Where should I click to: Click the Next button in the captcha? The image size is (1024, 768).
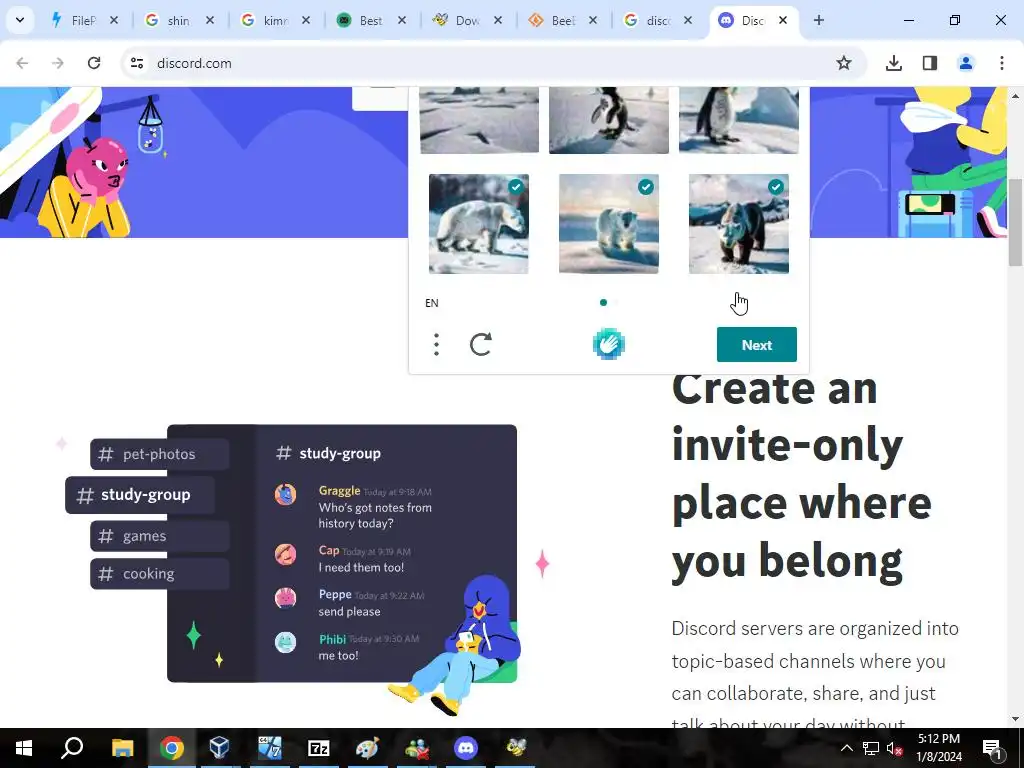pyautogui.click(x=756, y=345)
